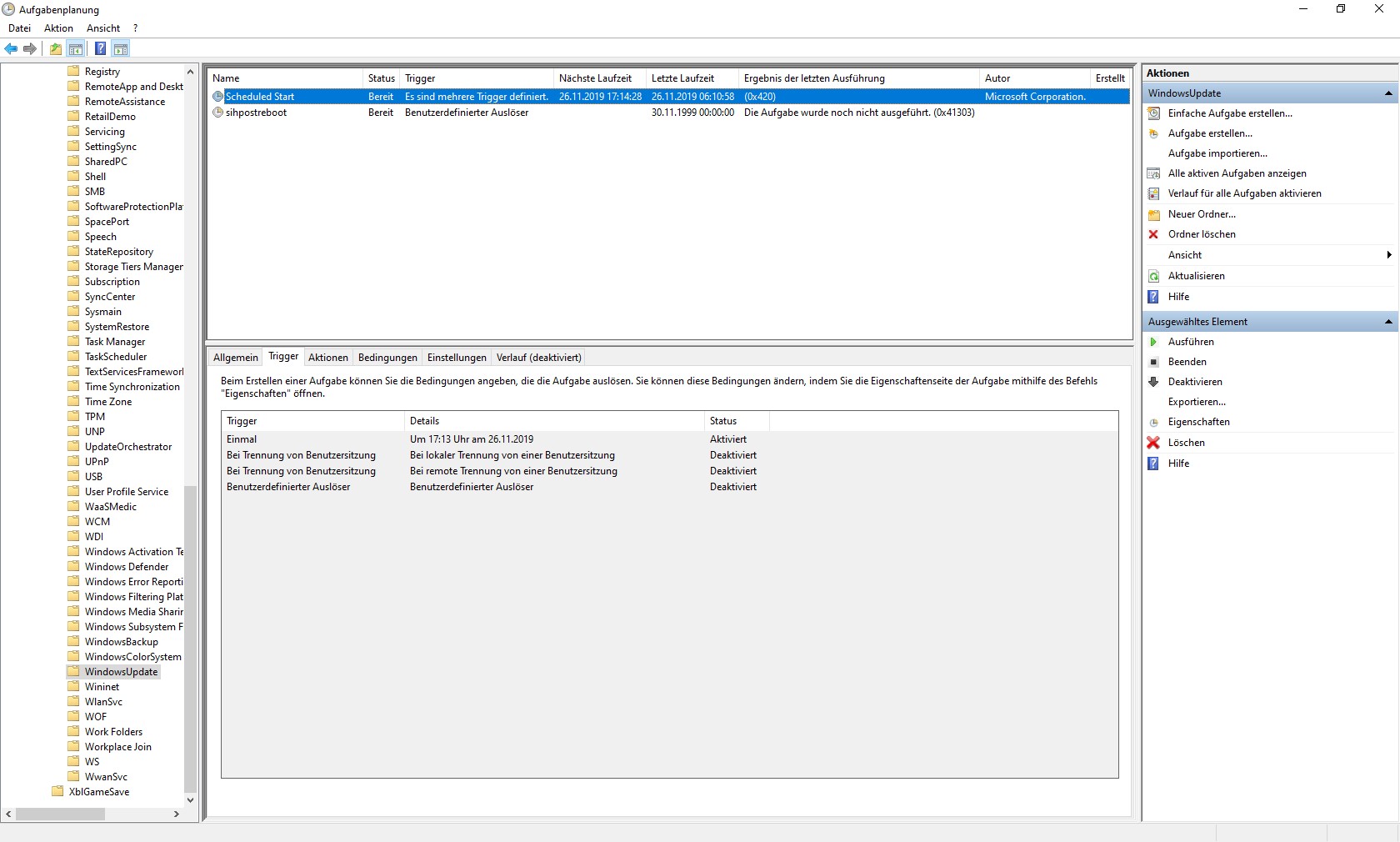Screen dimensions: 1400x842
Task: Open the 'Time Synchronization' folder
Action: pyautogui.click(x=132, y=387)
